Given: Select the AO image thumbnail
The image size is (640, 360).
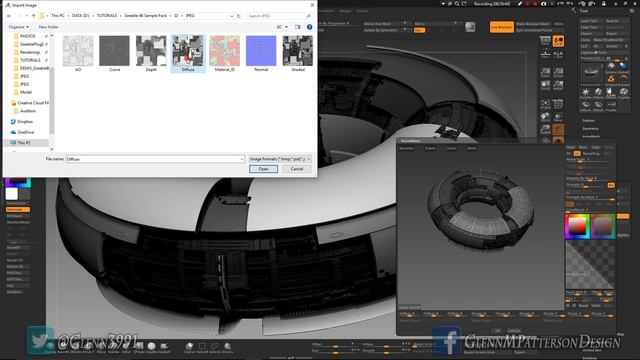Looking at the screenshot, I should pos(78,53).
